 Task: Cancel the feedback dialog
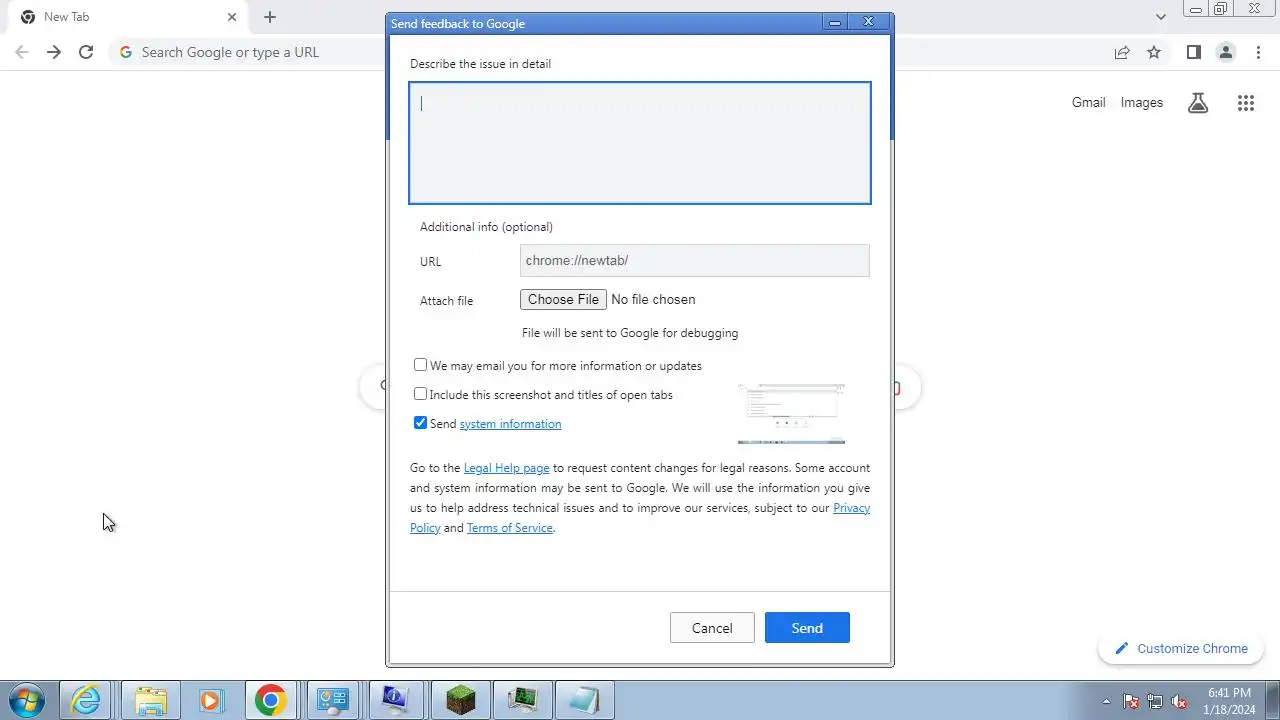pyautogui.click(x=712, y=628)
